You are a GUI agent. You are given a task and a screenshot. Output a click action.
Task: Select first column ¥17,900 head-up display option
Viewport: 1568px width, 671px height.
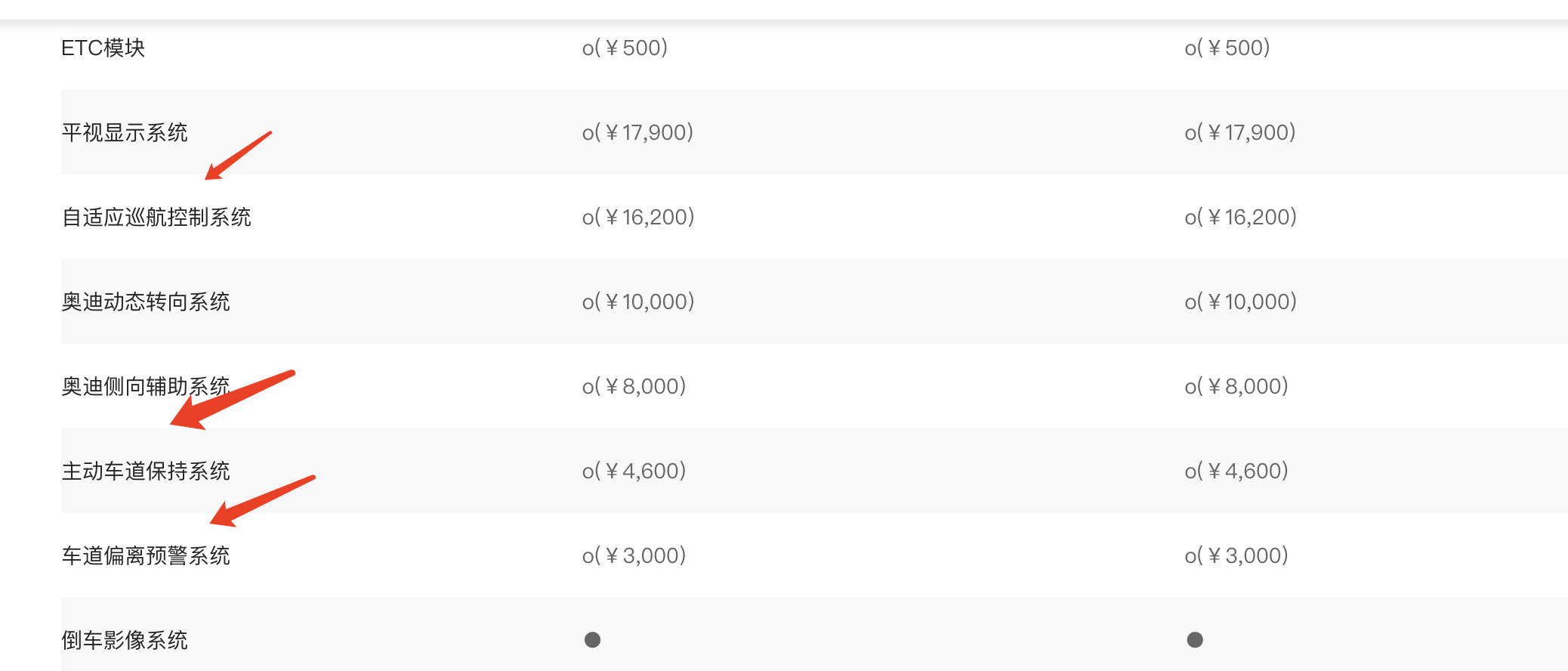(x=637, y=132)
